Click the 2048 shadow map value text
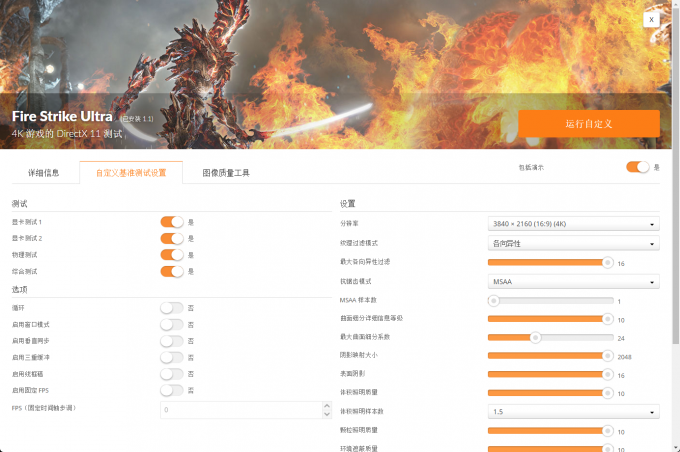Image resolution: width=680 pixels, height=452 pixels. click(624, 357)
